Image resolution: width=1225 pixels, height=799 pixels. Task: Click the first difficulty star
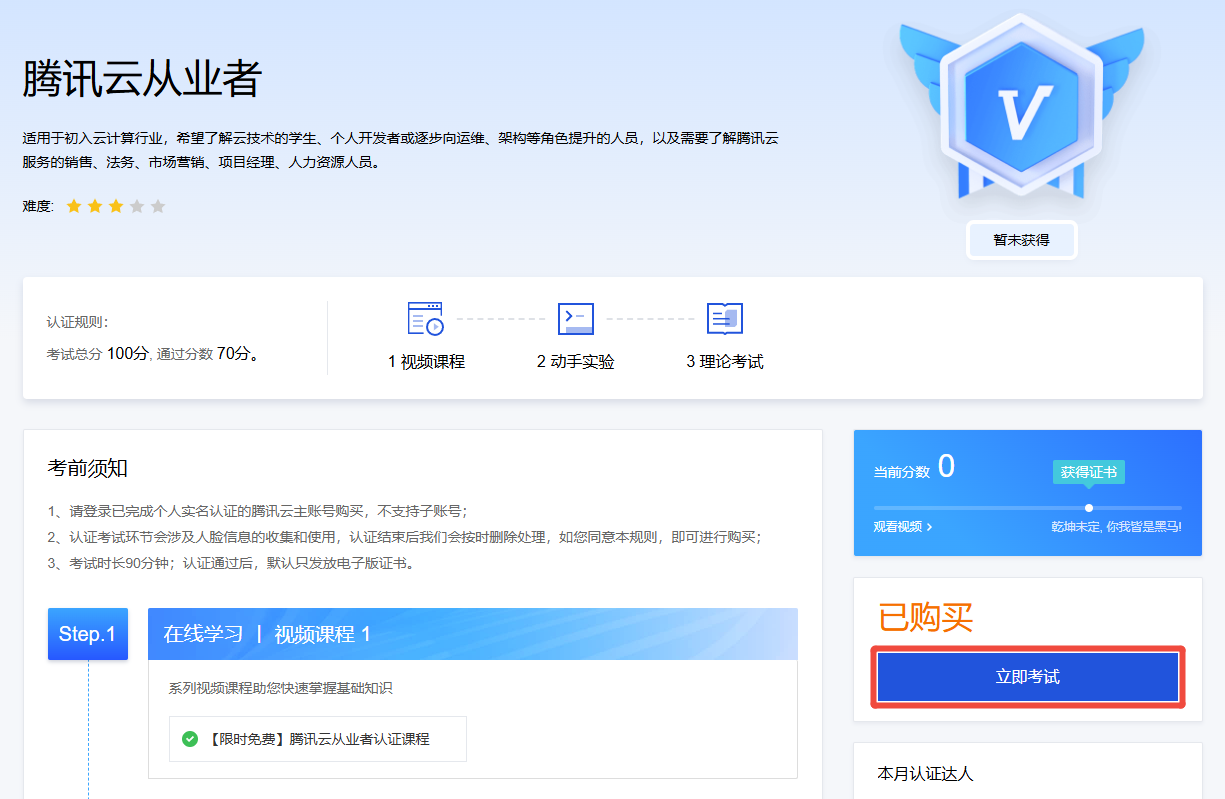(x=74, y=206)
